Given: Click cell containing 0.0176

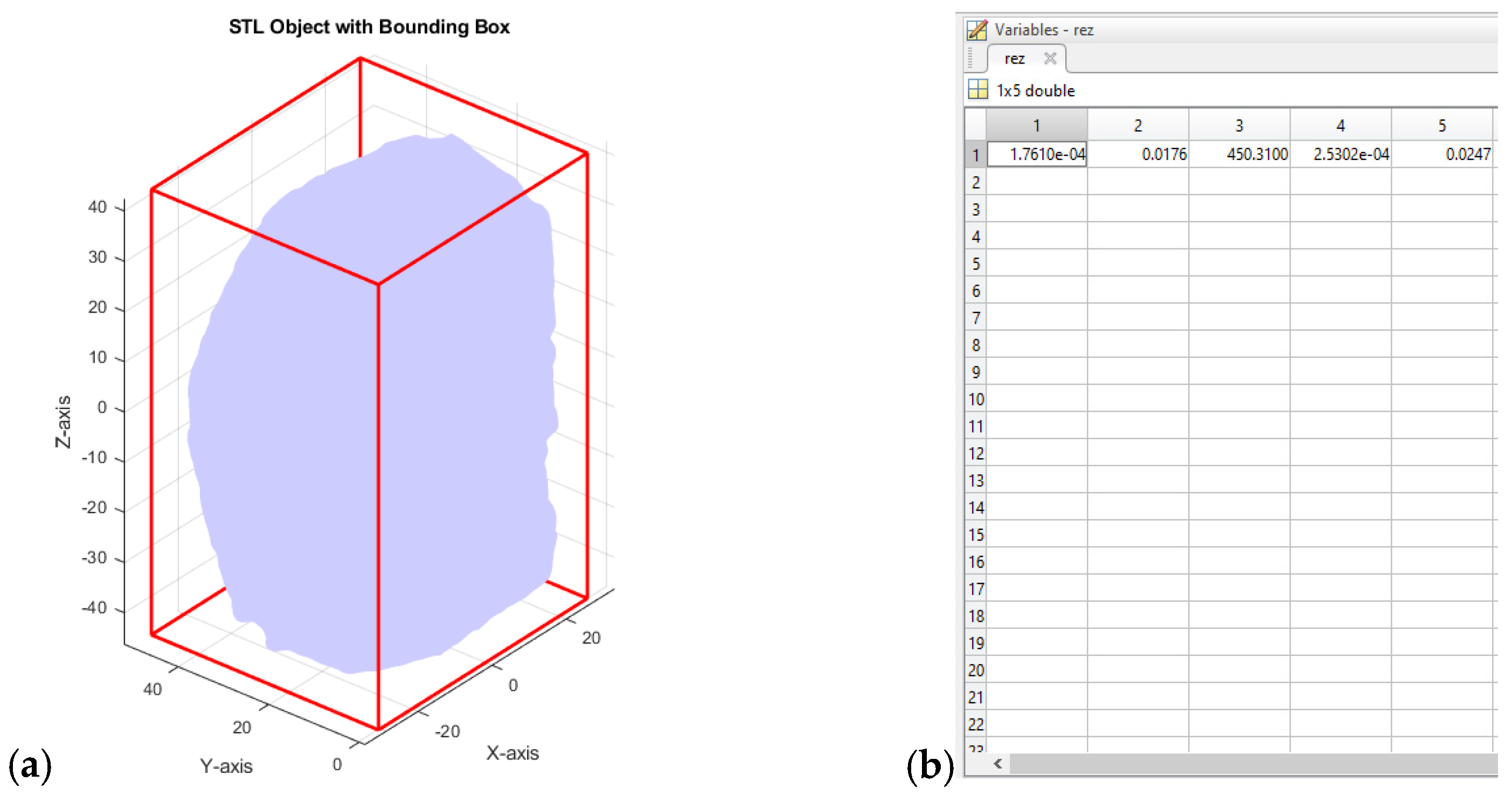Looking at the screenshot, I should tap(1138, 154).
